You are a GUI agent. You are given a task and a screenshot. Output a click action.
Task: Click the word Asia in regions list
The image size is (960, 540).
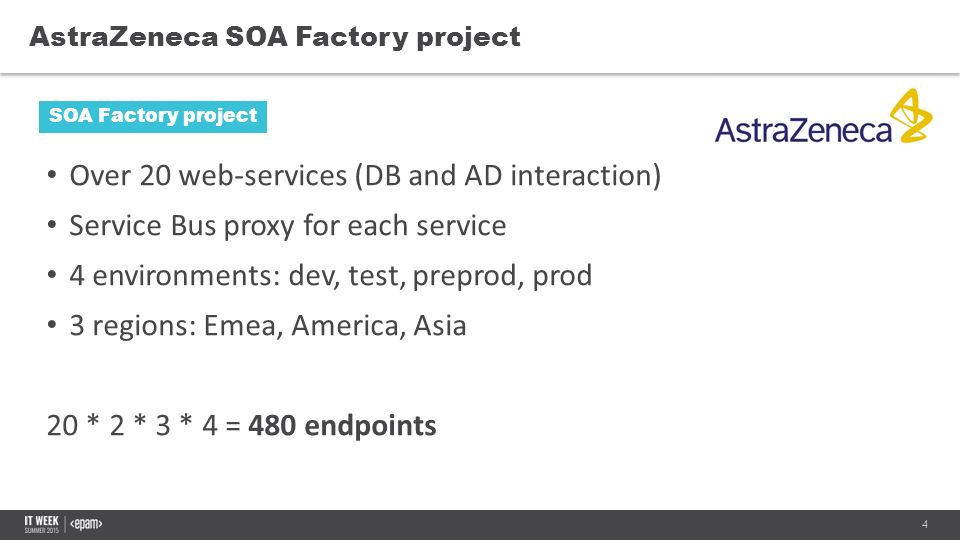(x=440, y=325)
